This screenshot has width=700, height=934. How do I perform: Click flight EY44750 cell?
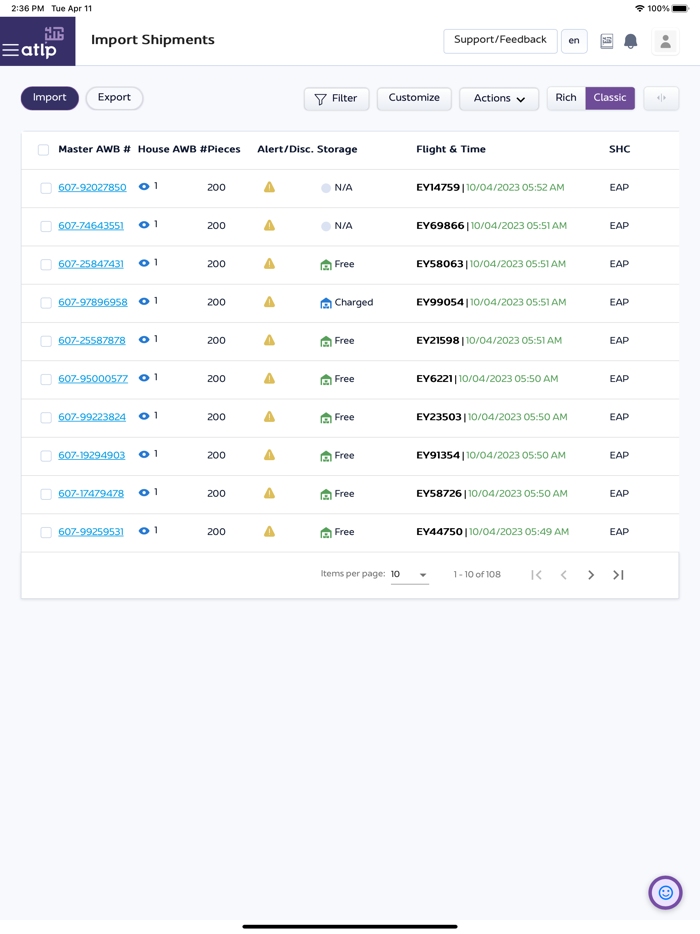(493, 531)
